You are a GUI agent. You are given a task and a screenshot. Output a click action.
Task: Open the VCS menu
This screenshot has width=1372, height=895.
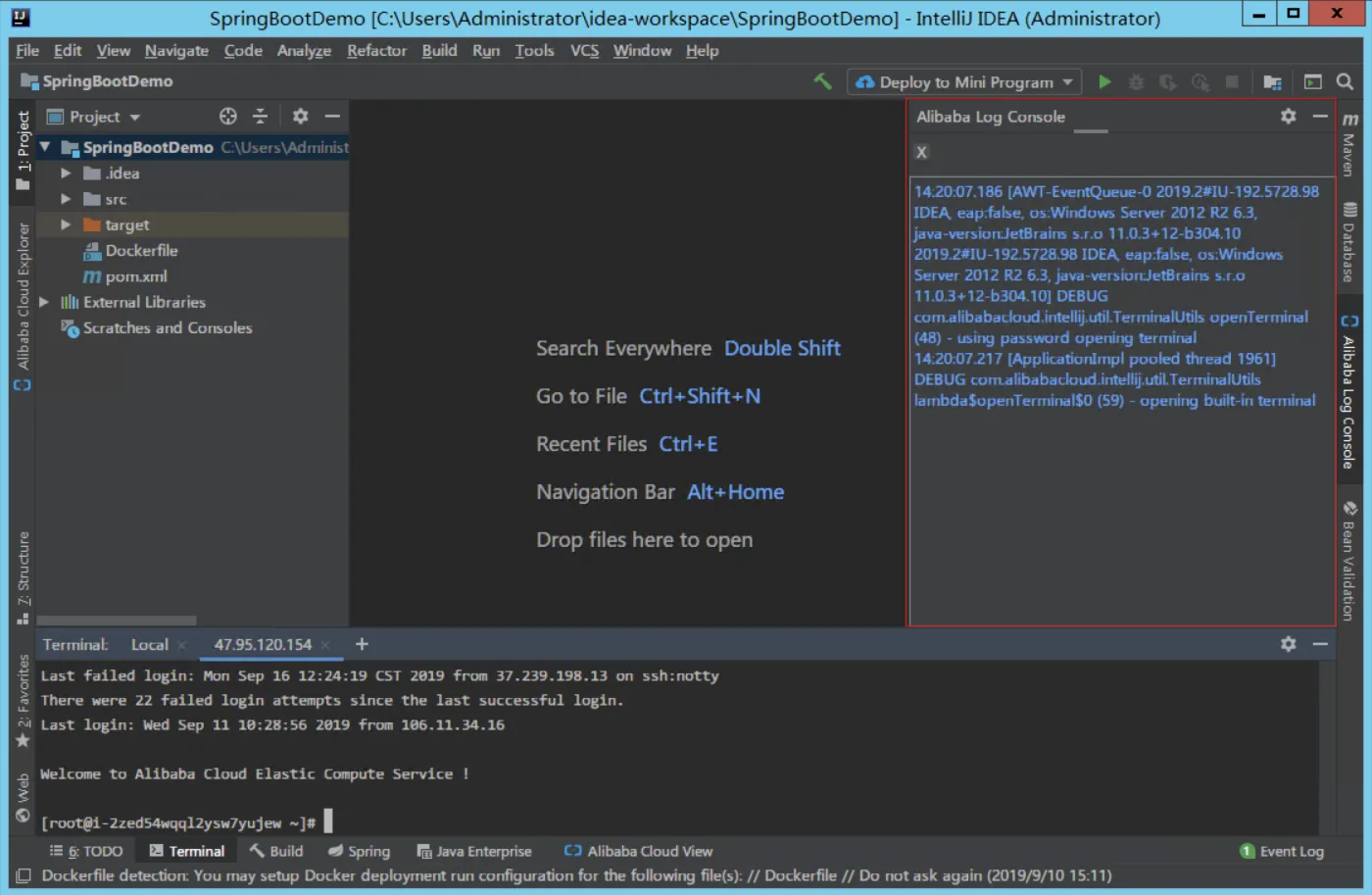(x=584, y=51)
